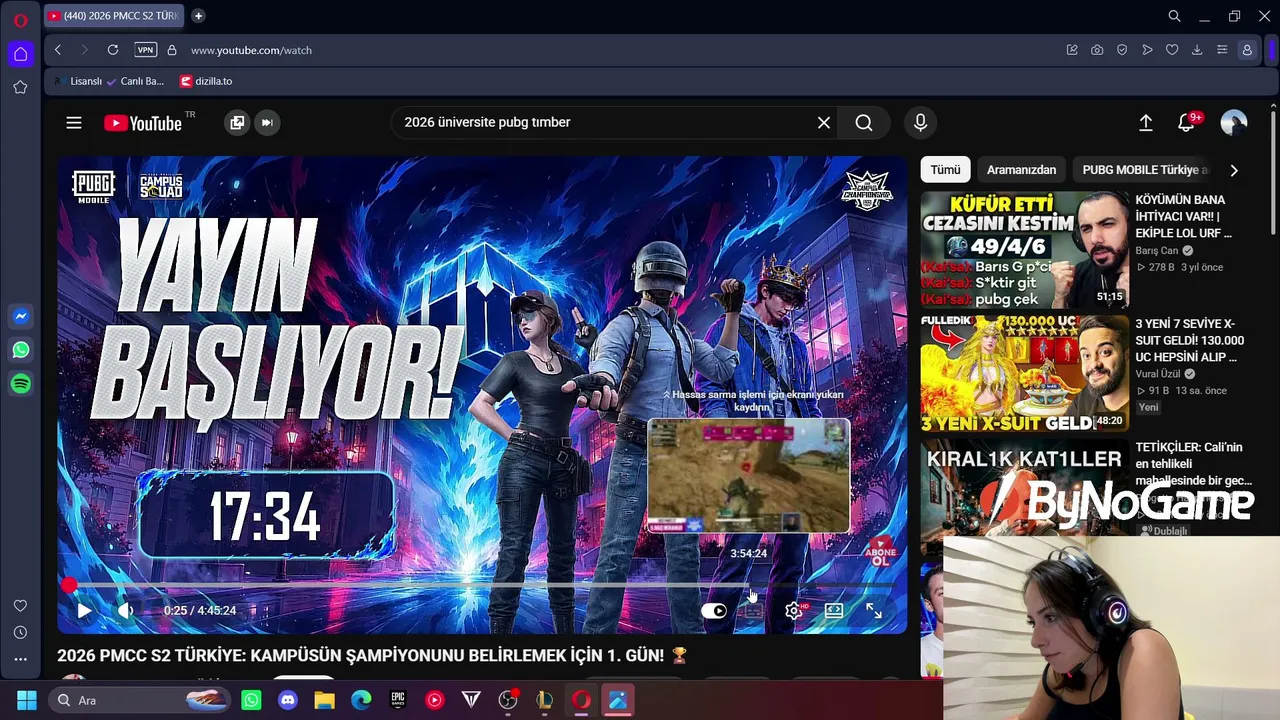Click the skip-next button beside the YouTube logo
Screen dimensions: 1280x720
coord(267,123)
